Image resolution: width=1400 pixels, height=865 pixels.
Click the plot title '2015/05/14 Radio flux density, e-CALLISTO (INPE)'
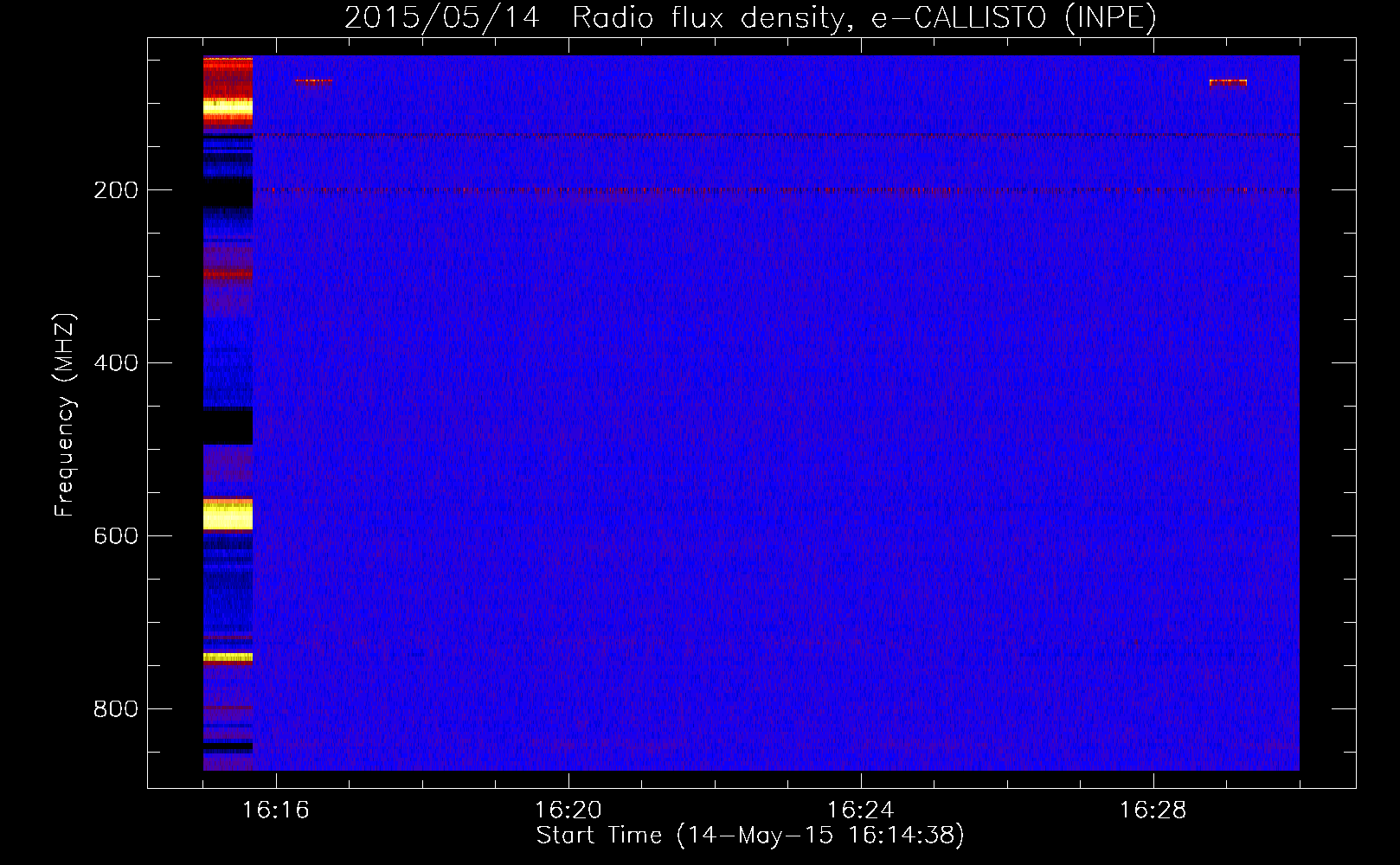tap(750, 17)
